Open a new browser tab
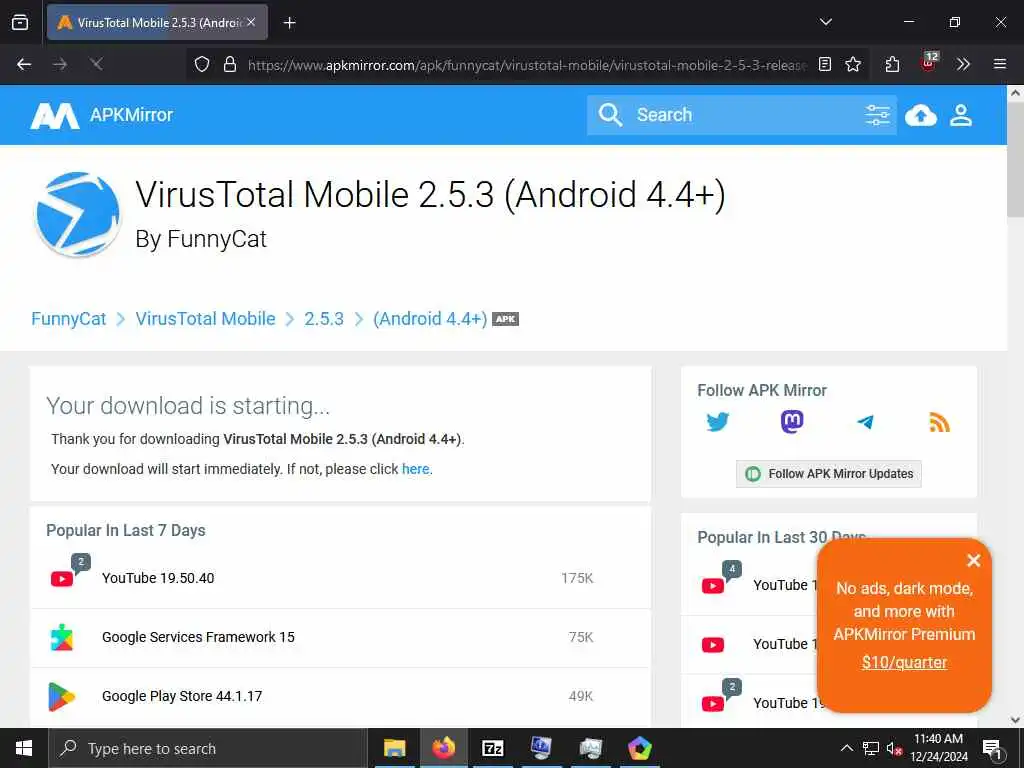The image size is (1024, 768). (x=290, y=23)
